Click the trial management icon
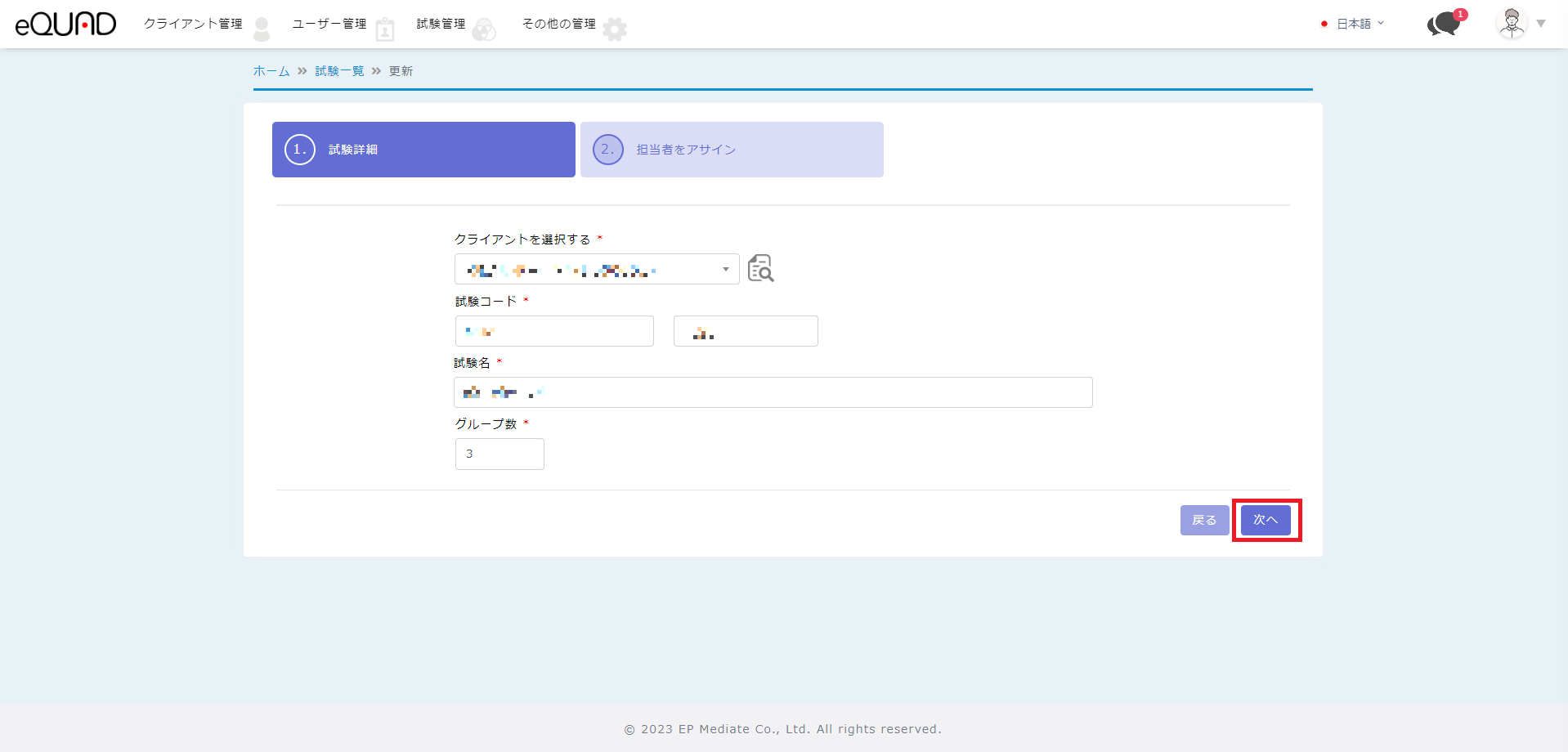Image resolution: width=1568 pixels, height=752 pixels. [484, 29]
